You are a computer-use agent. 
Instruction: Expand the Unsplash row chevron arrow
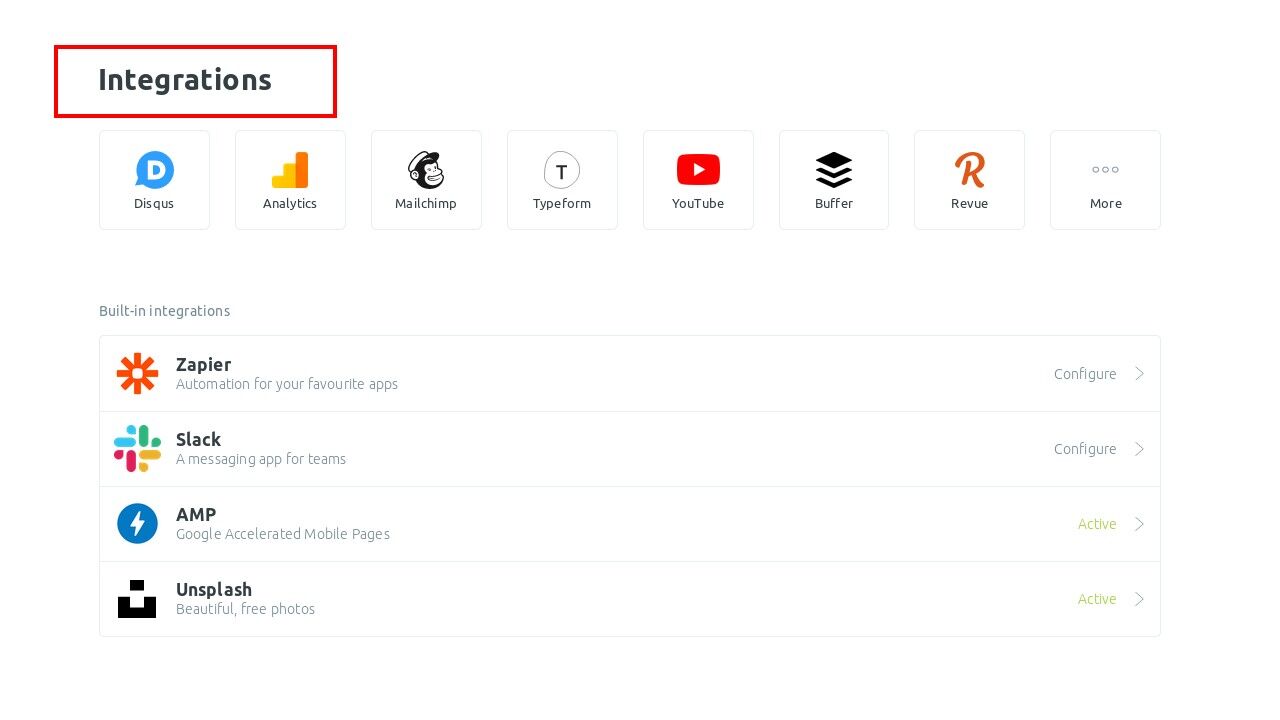pos(1139,599)
